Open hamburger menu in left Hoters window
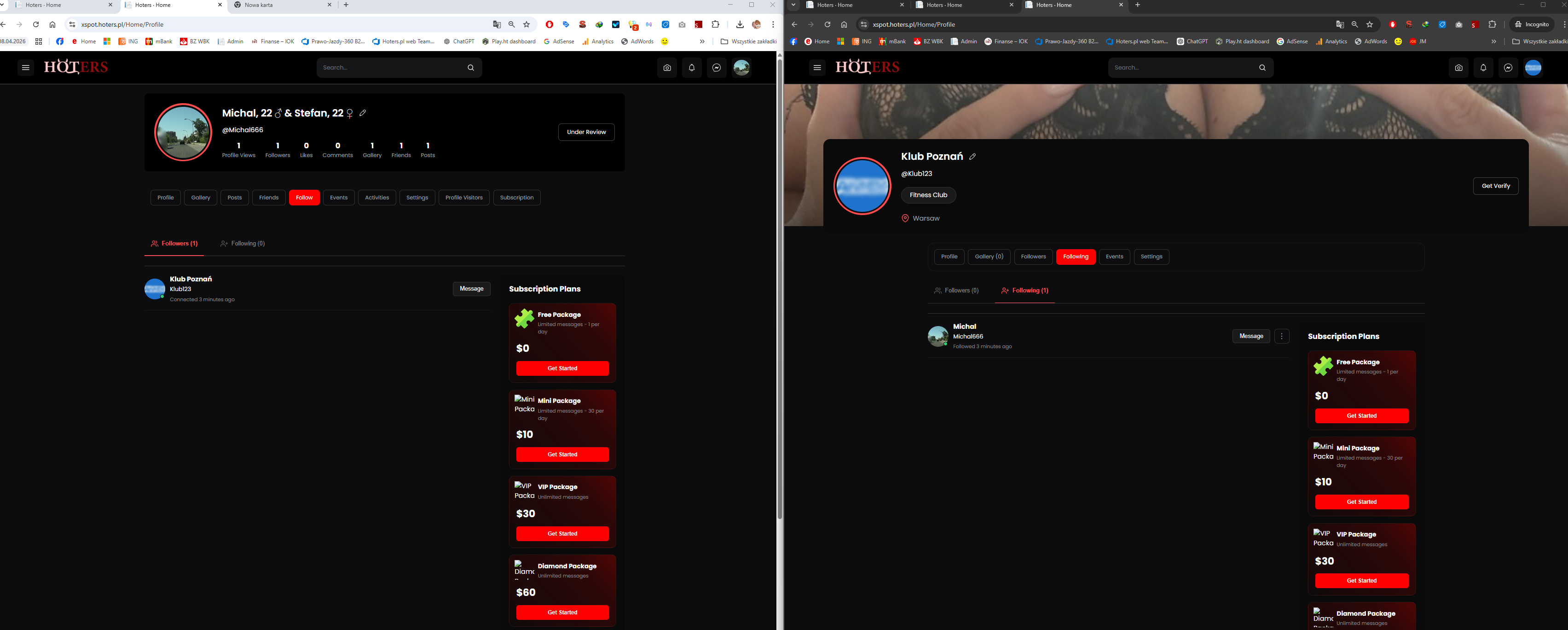 point(25,68)
